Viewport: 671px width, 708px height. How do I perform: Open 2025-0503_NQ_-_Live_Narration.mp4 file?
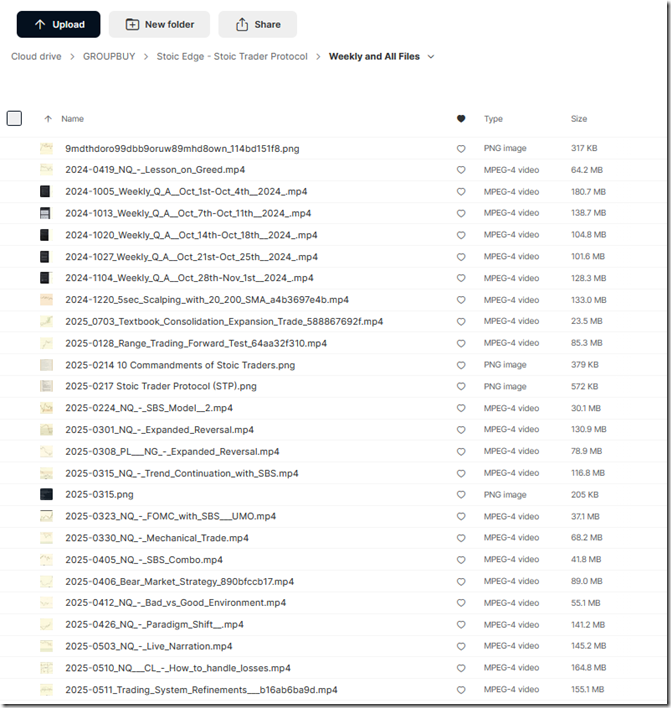pyautogui.click(x=148, y=646)
